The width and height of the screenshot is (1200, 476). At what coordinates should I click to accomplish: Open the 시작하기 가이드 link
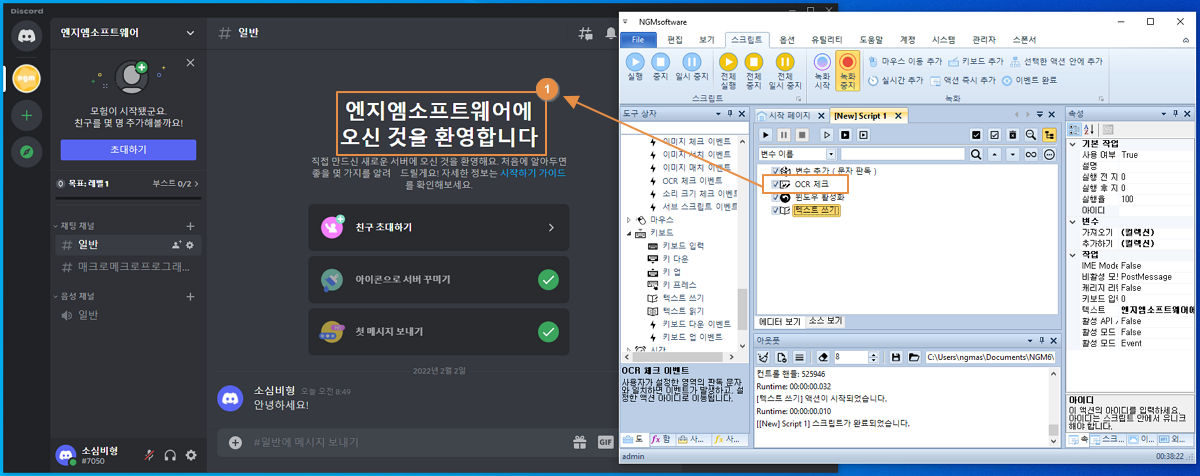535,171
